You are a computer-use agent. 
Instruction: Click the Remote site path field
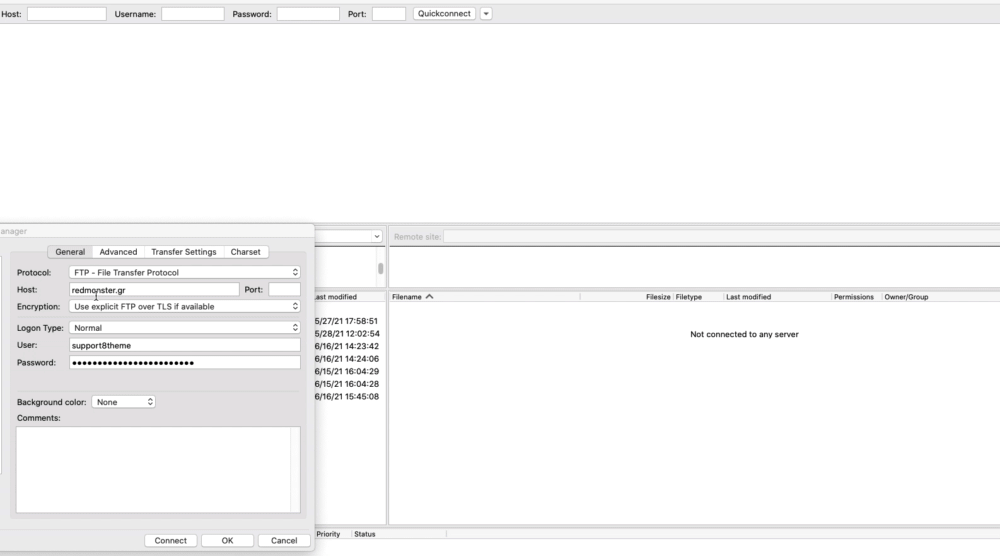(x=721, y=237)
